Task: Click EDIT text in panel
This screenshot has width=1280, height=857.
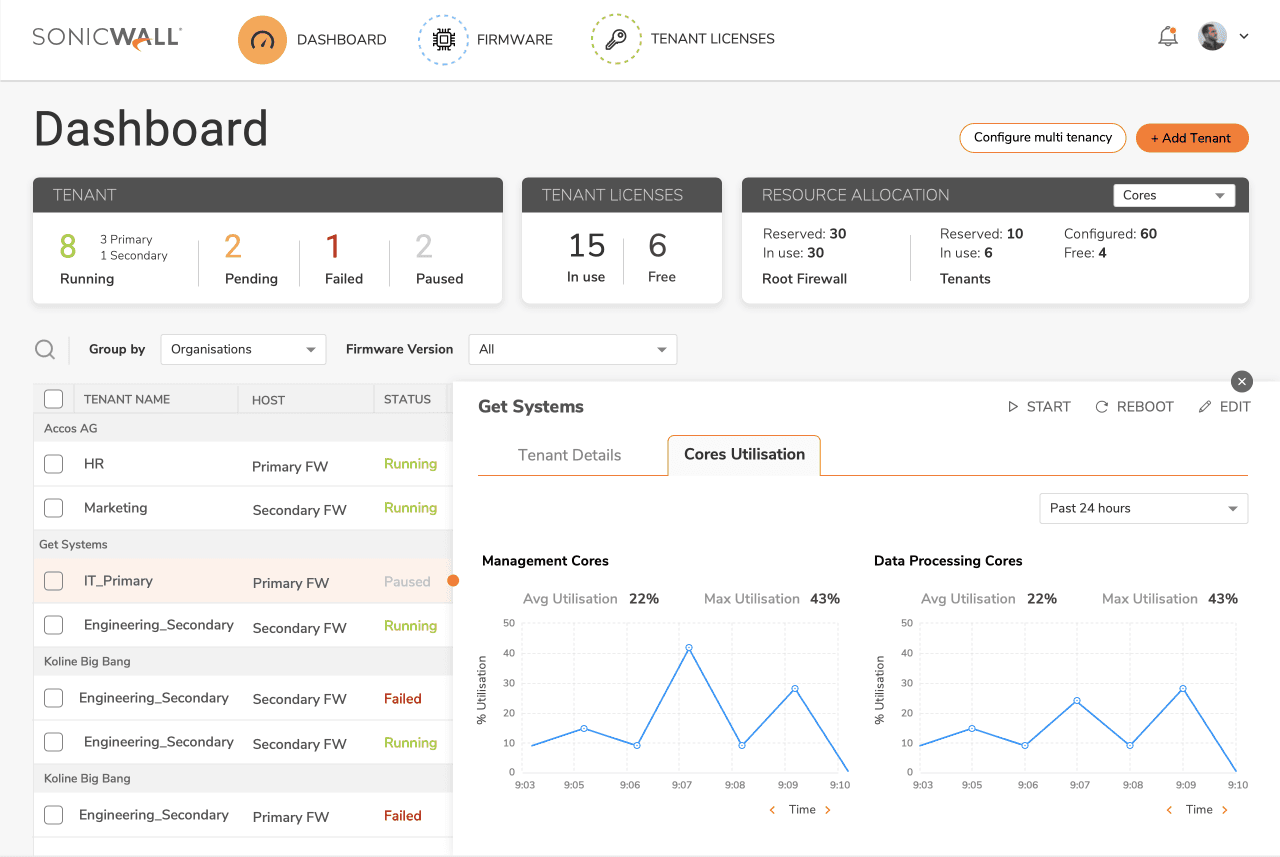Action: 1235,407
